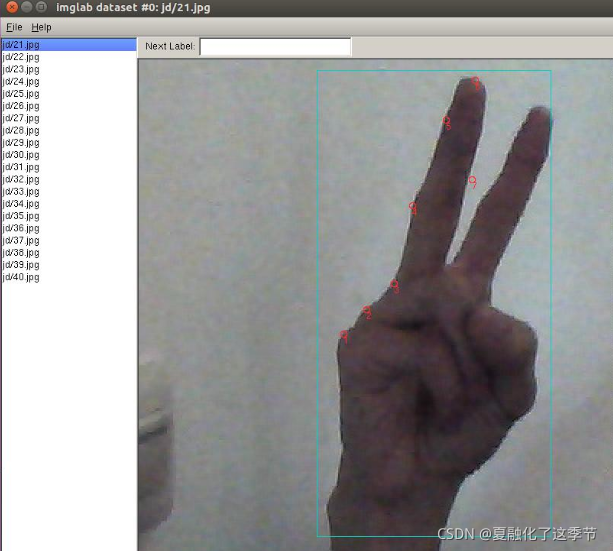Screen dimensions: 613x551
Task: Select jd/32.jpg in the image list
Action: coord(69,179)
